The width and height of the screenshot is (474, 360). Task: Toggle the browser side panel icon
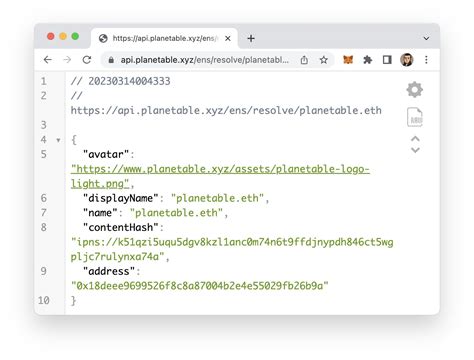pos(387,60)
